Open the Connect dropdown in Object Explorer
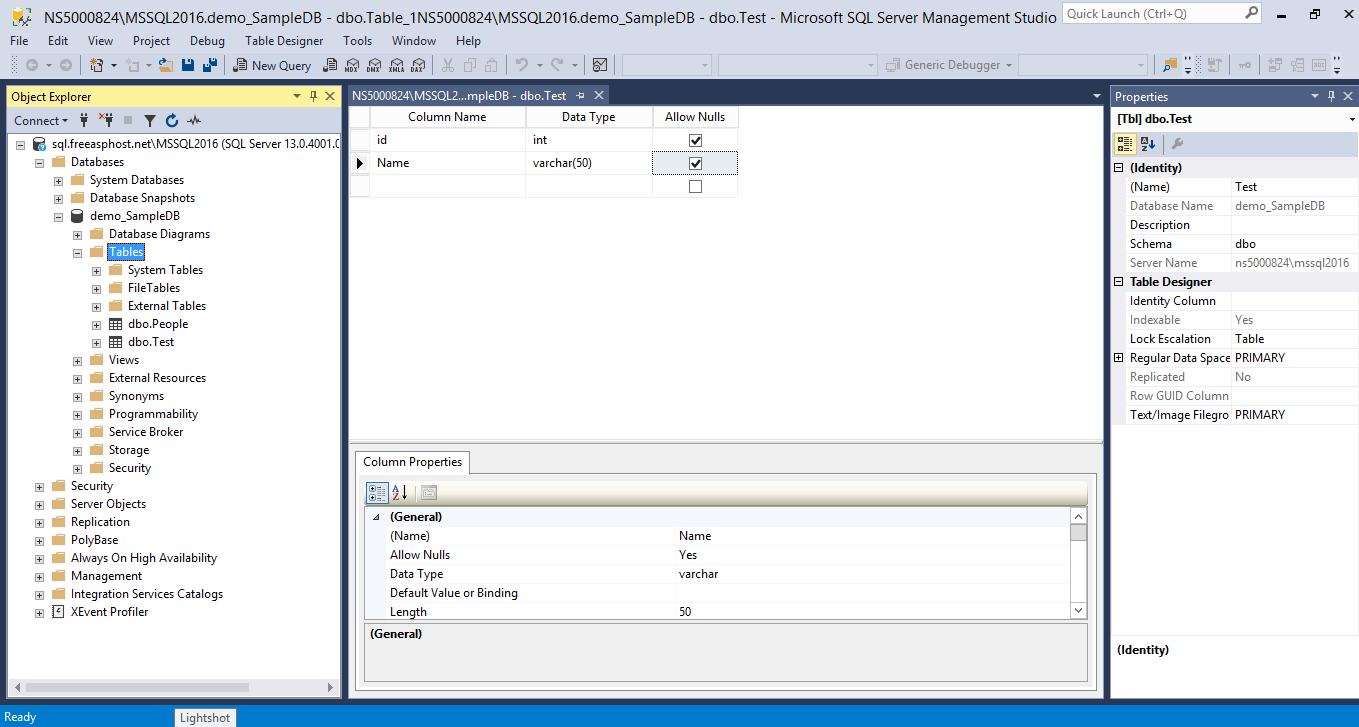This screenshot has height=727, width=1359. [41, 120]
